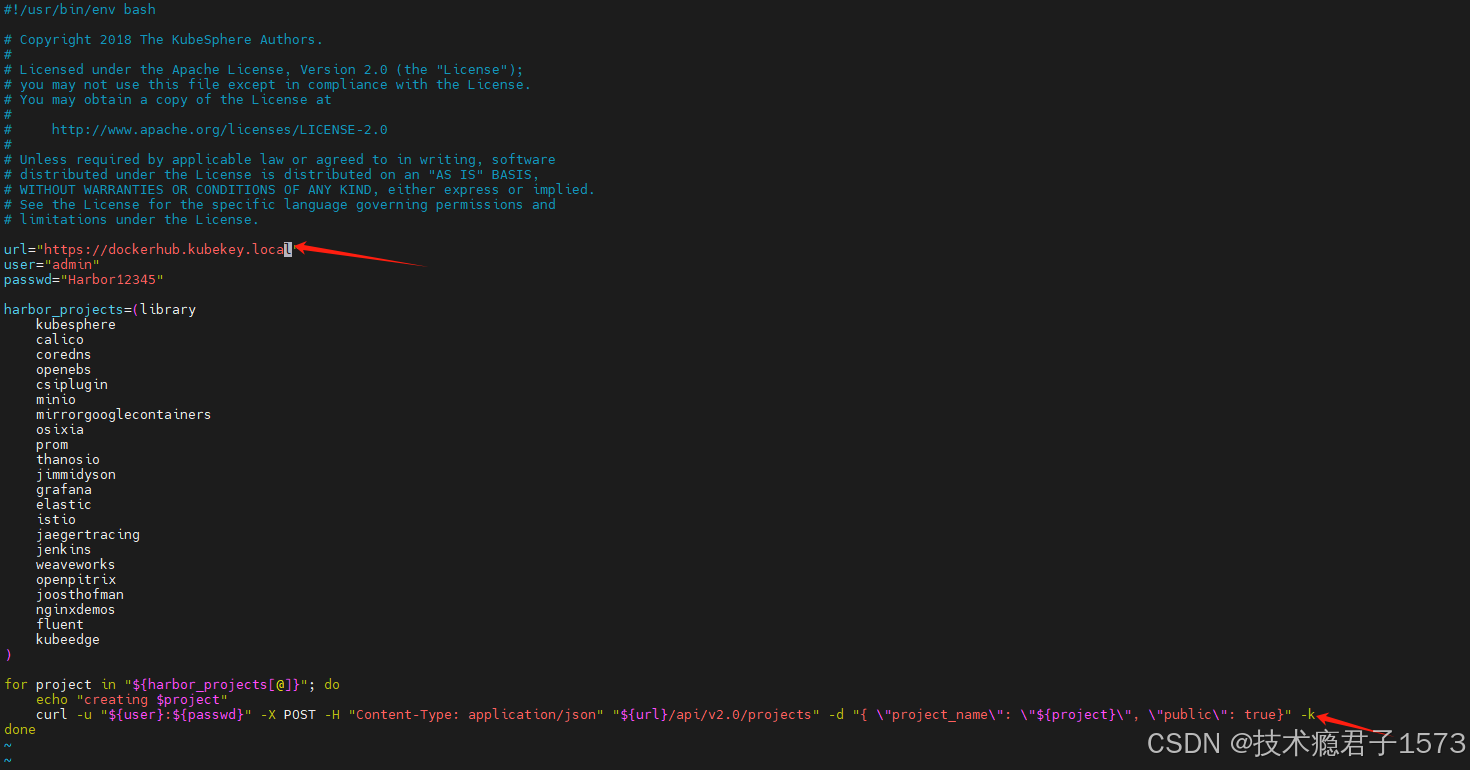Click the echo "creating $project" line
Viewport: 1470px width, 770px height.
[x=139, y=699]
